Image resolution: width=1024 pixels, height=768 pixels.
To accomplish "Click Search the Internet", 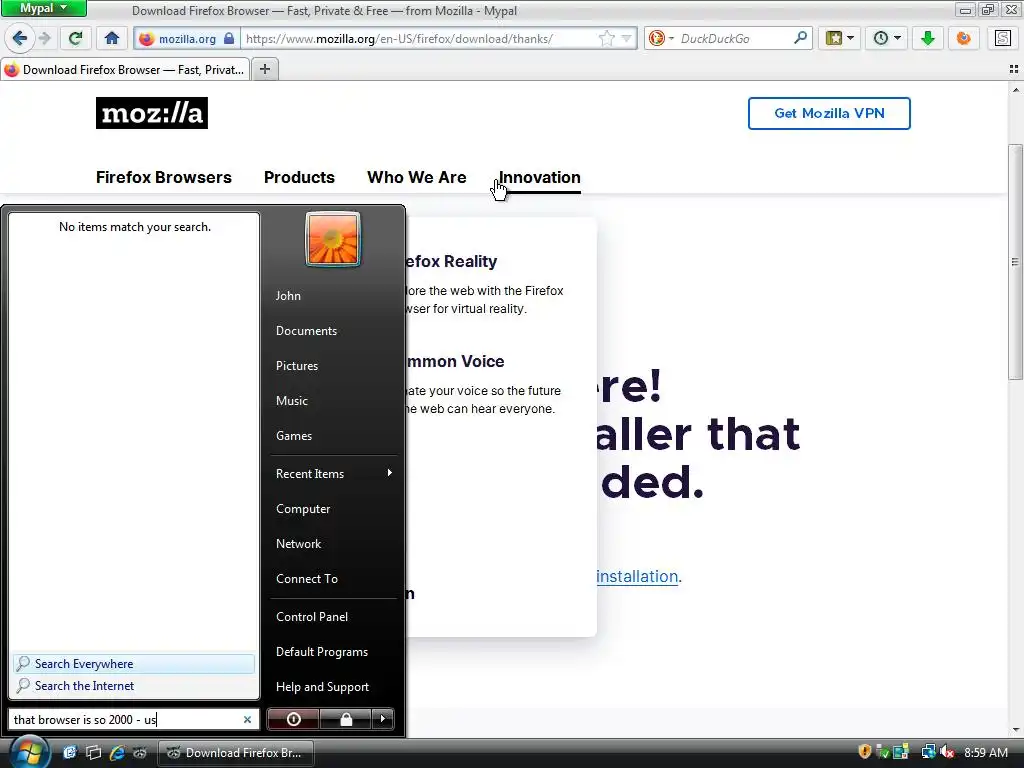I will pos(134,686).
